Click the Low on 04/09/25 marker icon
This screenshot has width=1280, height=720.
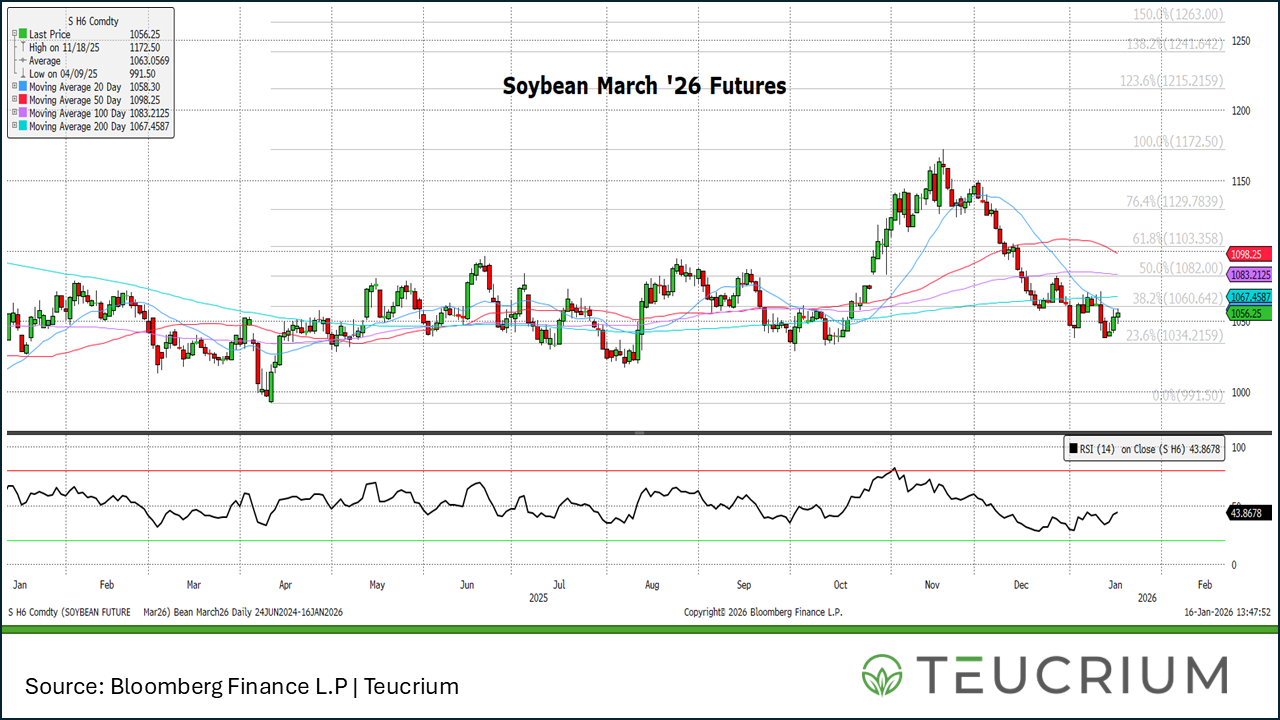tap(22, 73)
